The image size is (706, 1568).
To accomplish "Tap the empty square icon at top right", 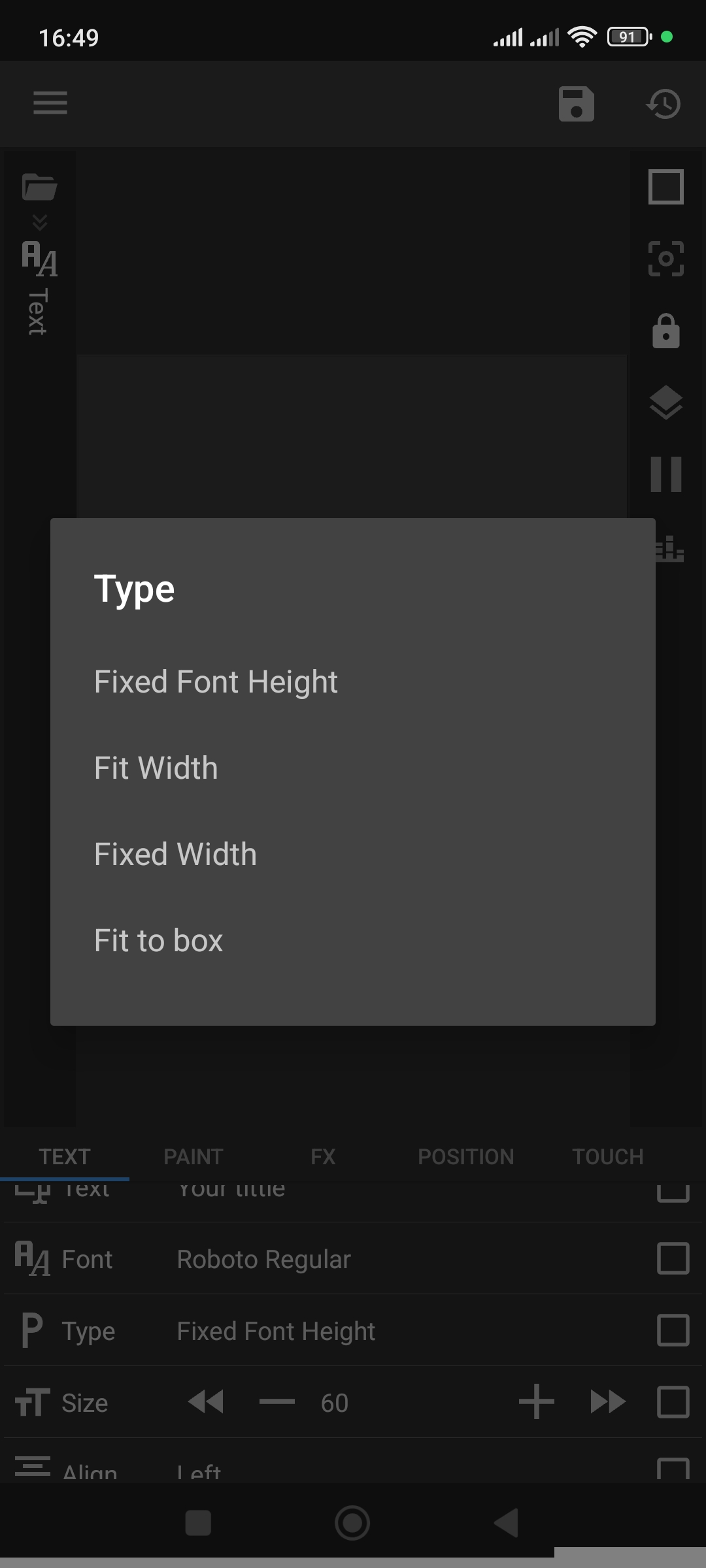I will click(x=665, y=188).
